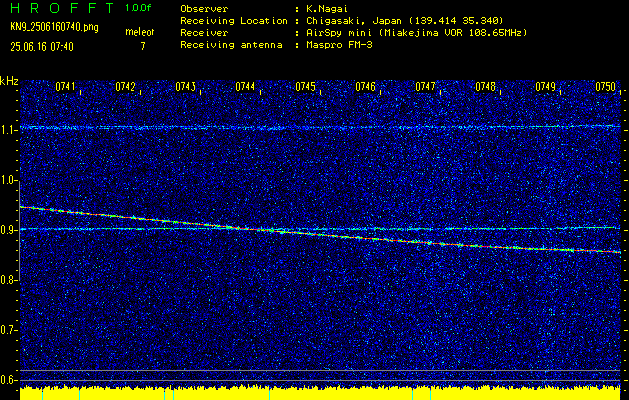
Task: Click time marker 0743
Action: (185, 86)
